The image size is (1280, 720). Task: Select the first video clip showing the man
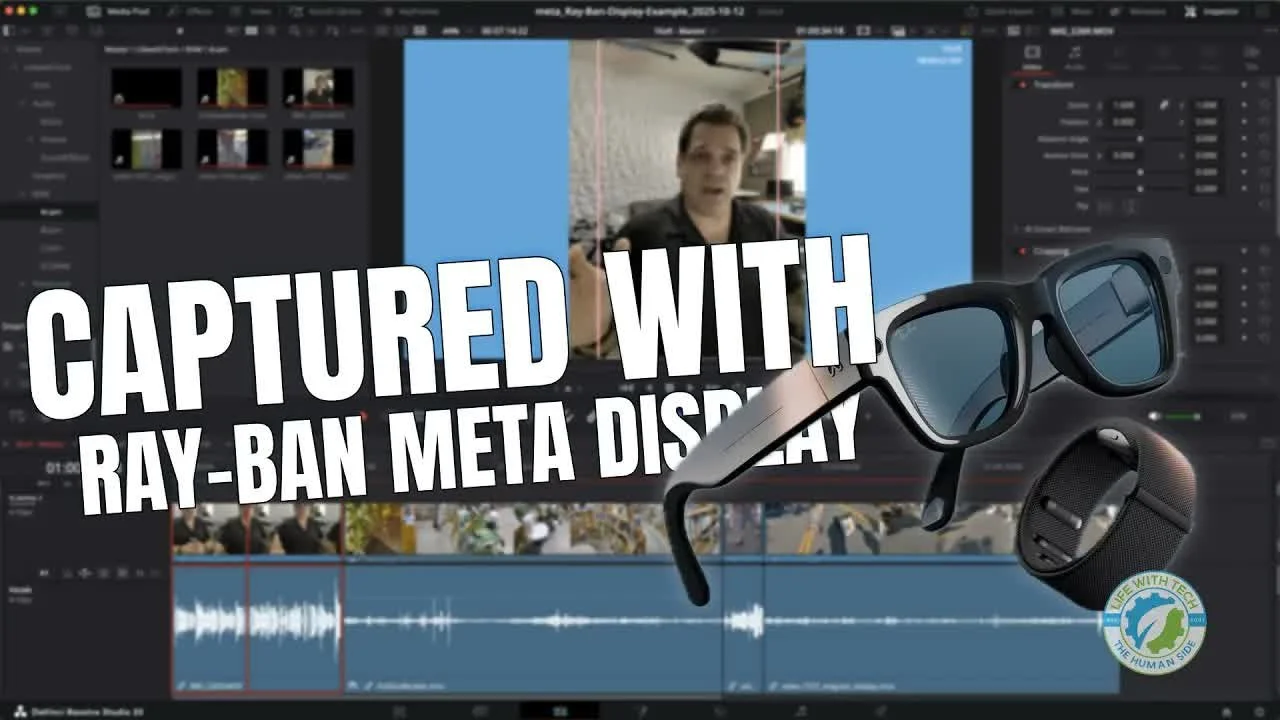258,529
